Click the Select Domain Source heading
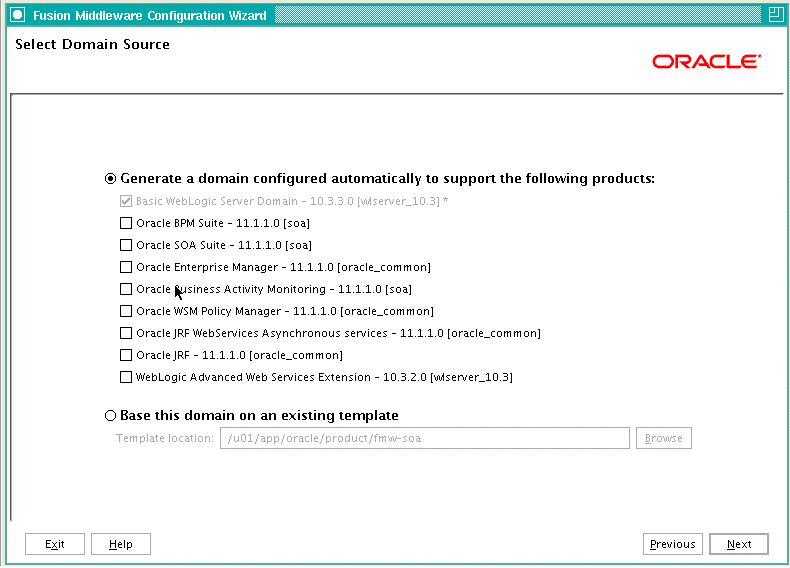Screen dimensions: 790x568 tap(92, 44)
